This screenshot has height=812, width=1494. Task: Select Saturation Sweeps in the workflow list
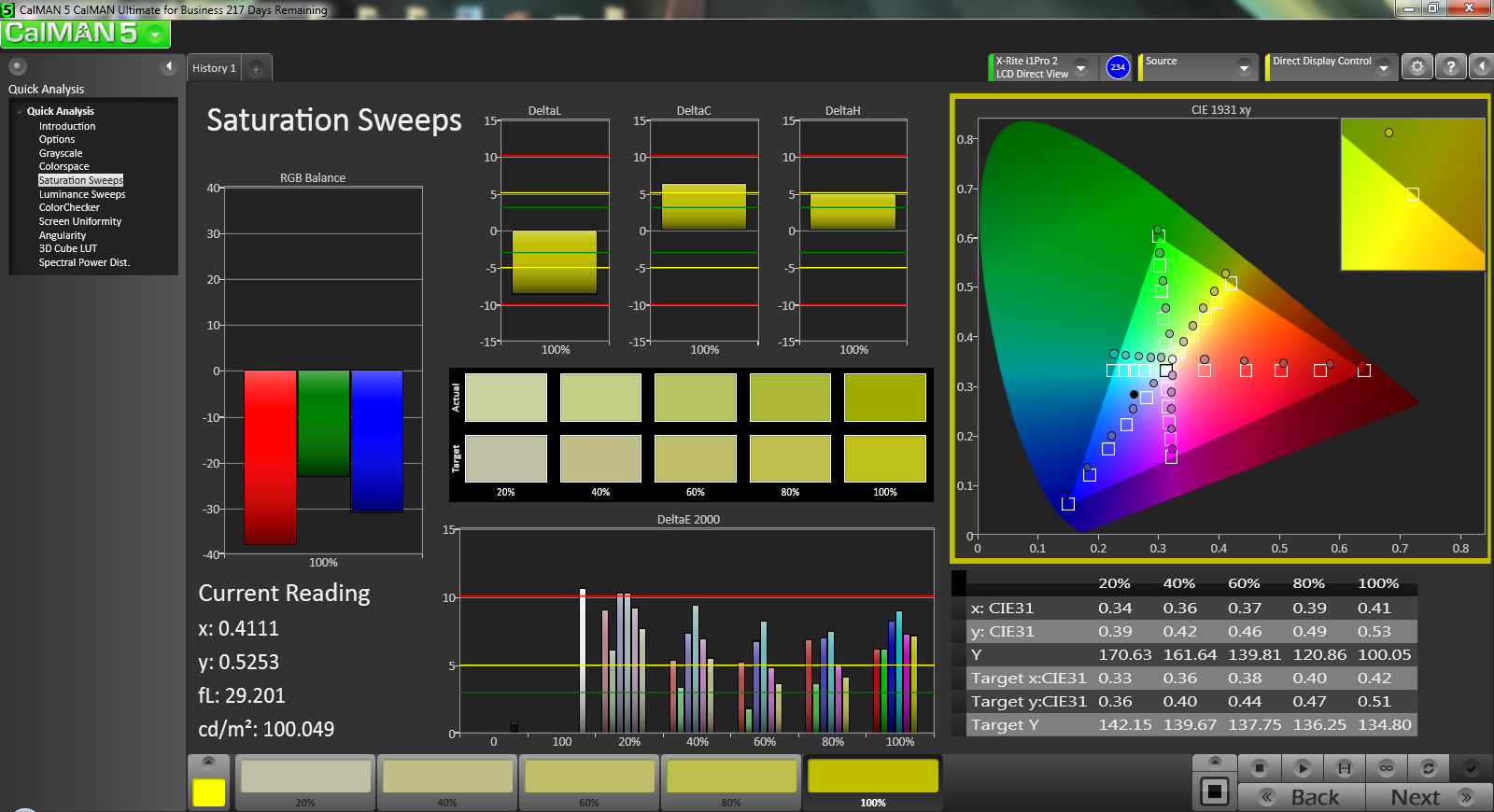coord(81,180)
